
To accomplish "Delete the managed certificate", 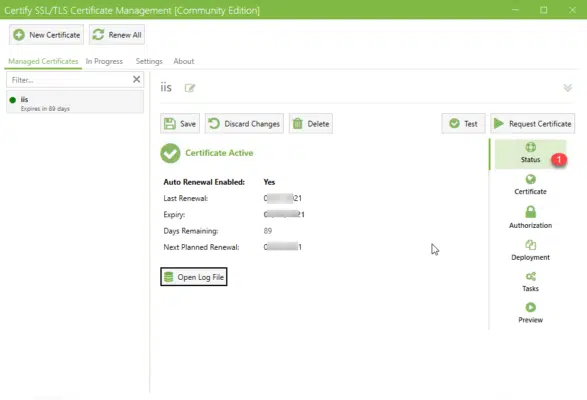I will pyautogui.click(x=311, y=124).
